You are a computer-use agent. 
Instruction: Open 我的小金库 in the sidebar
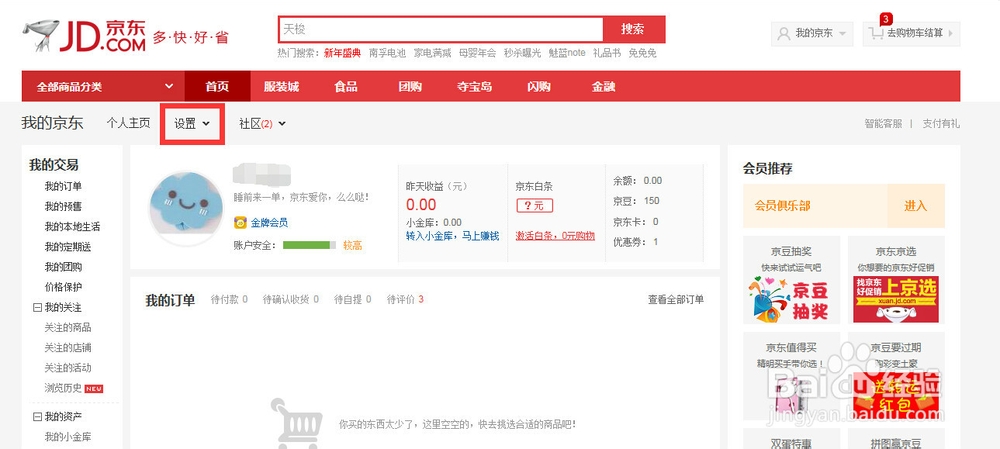68,438
